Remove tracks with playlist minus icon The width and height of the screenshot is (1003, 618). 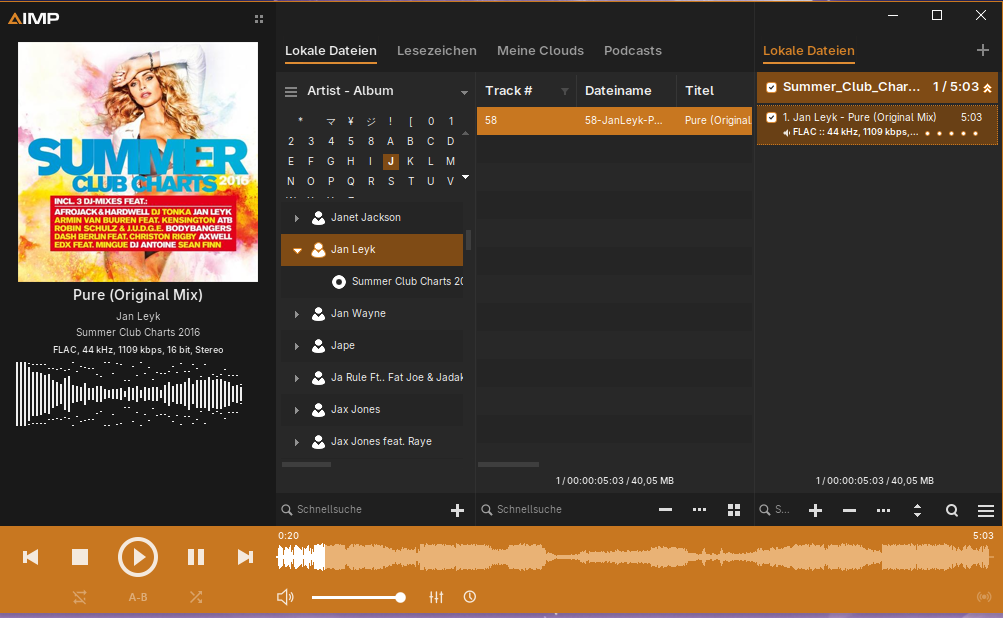(849, 511)
